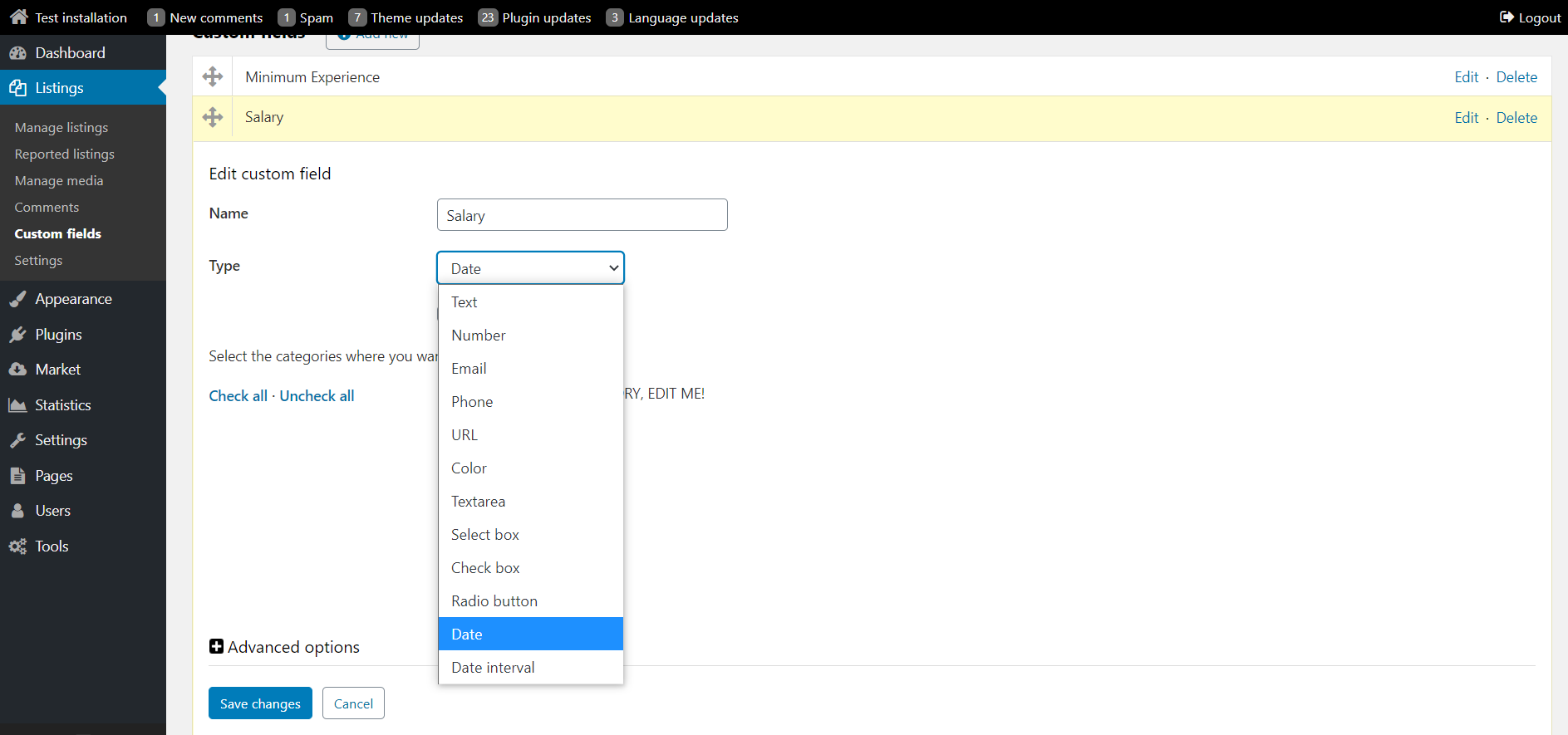Open the Dashboard gauge icon

[17, 53]
